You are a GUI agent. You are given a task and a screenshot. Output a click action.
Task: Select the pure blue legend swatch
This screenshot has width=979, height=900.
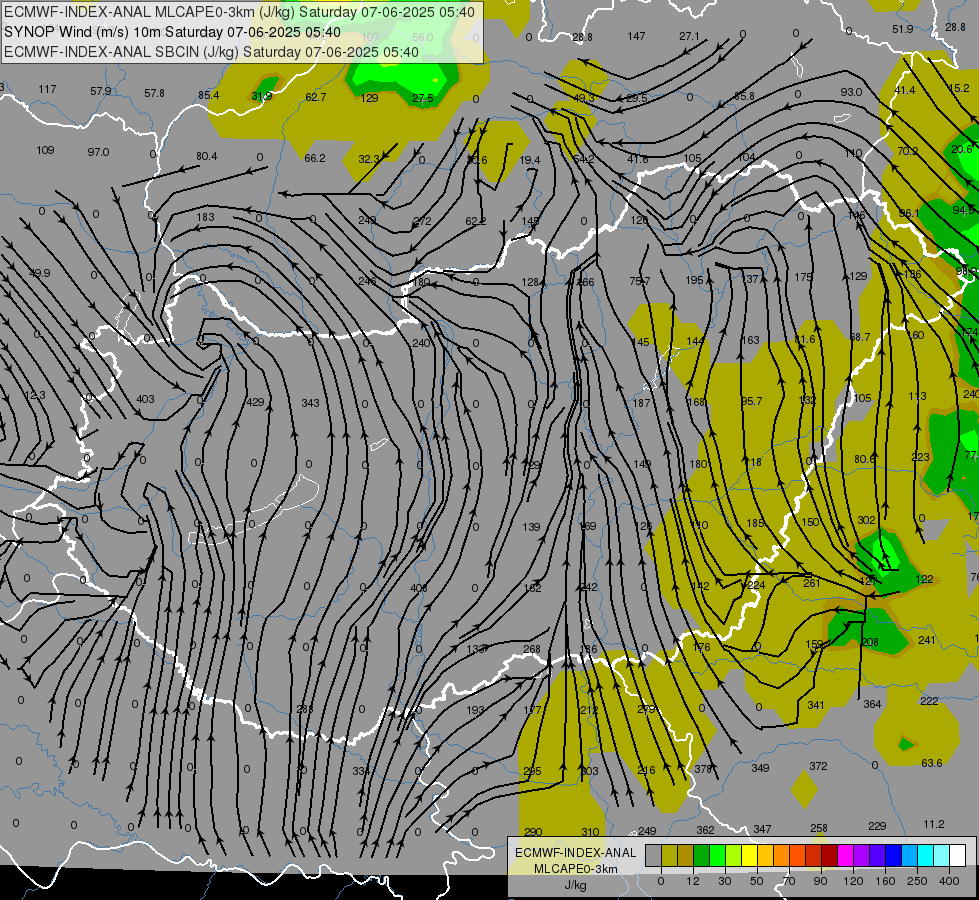tap(893, 855)
